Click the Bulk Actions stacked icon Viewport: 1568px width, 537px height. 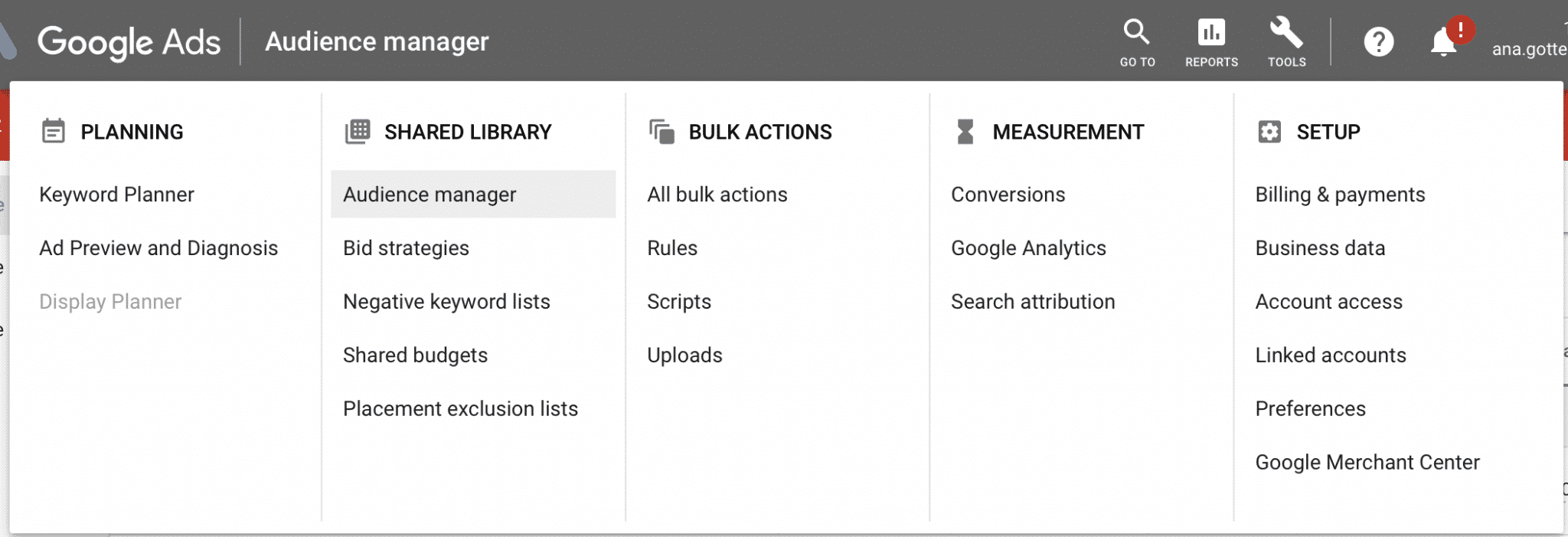(x=661, y=132)
